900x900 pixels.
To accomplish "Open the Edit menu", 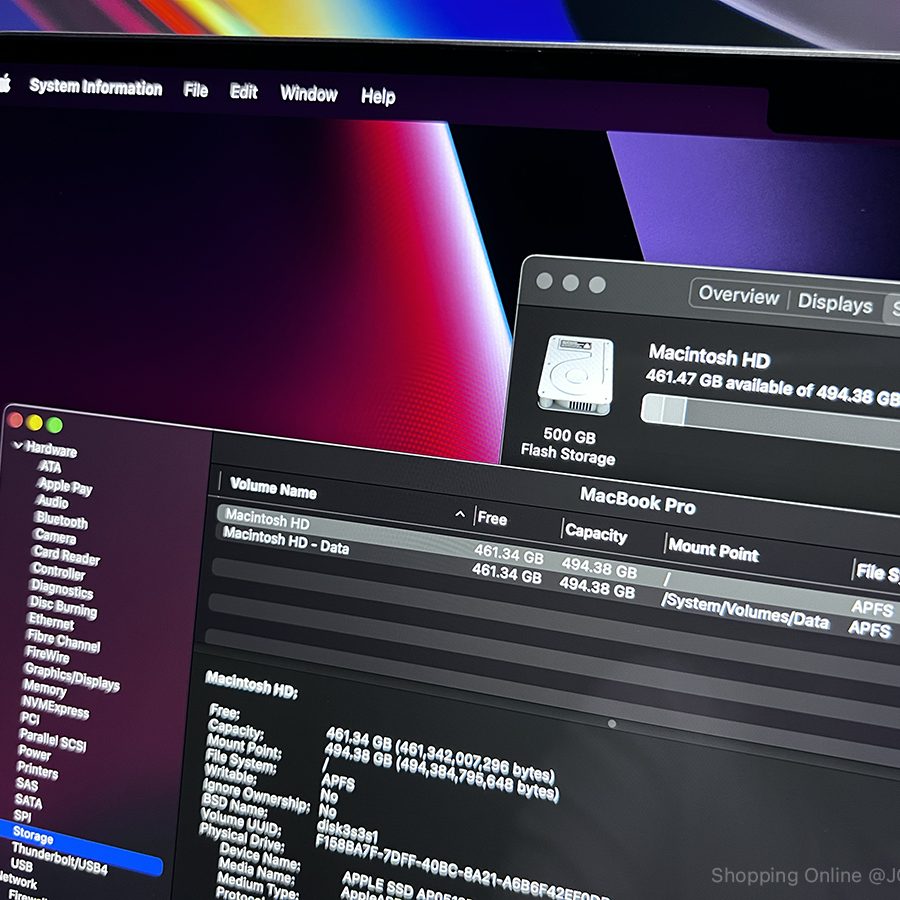I will click(243, 92).
